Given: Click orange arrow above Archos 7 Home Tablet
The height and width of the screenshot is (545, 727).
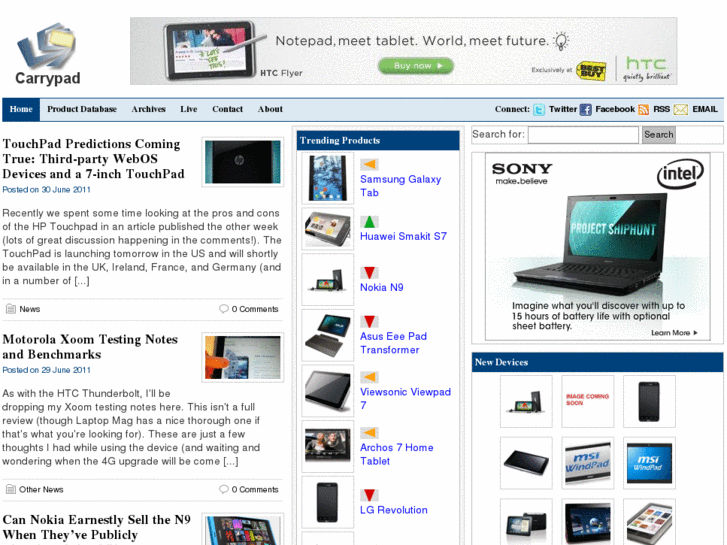Looking at the screenshot, I should click(369, 433).
